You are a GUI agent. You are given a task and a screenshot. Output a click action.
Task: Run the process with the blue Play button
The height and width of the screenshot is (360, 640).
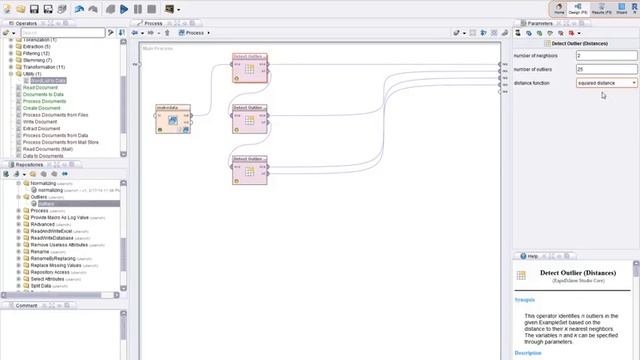[124, 9]
